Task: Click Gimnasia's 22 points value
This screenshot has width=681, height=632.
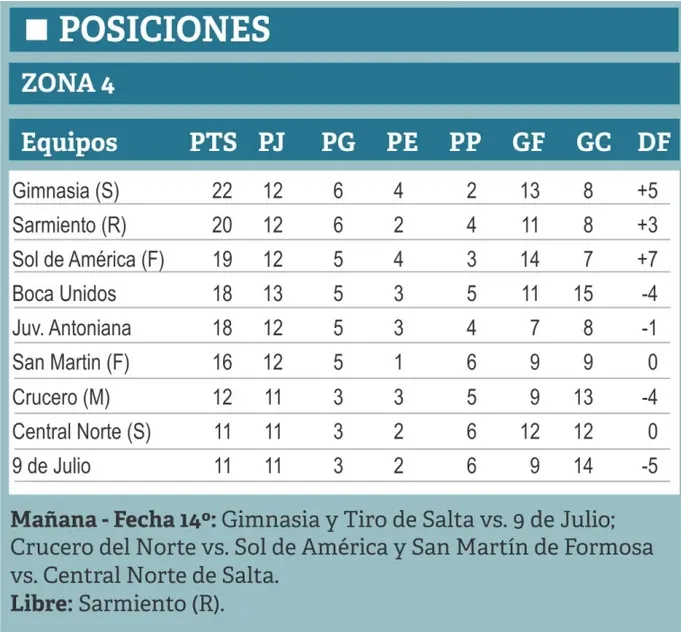Action: click(x=222, y=191)
